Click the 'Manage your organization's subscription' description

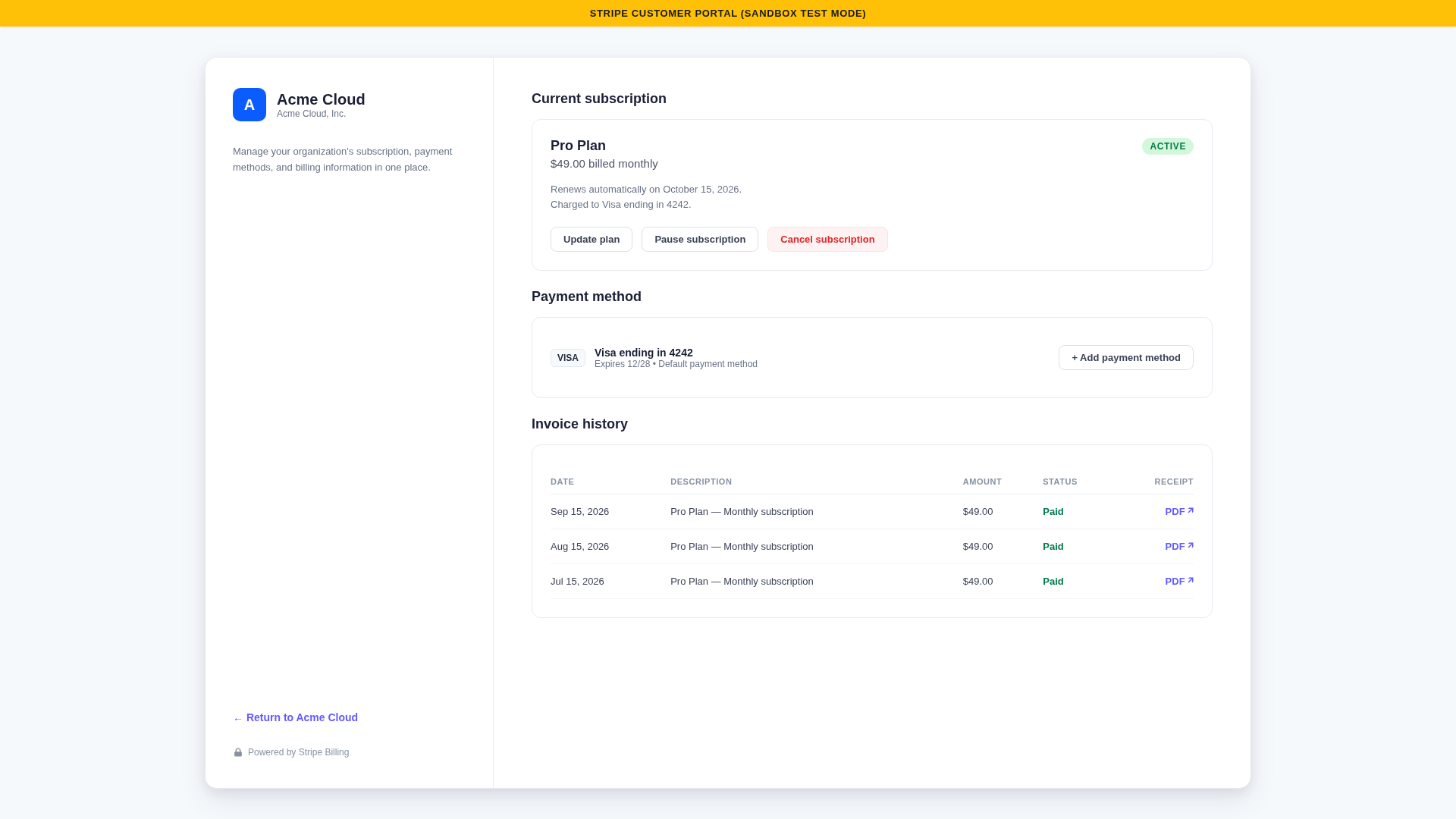(342, 159)
